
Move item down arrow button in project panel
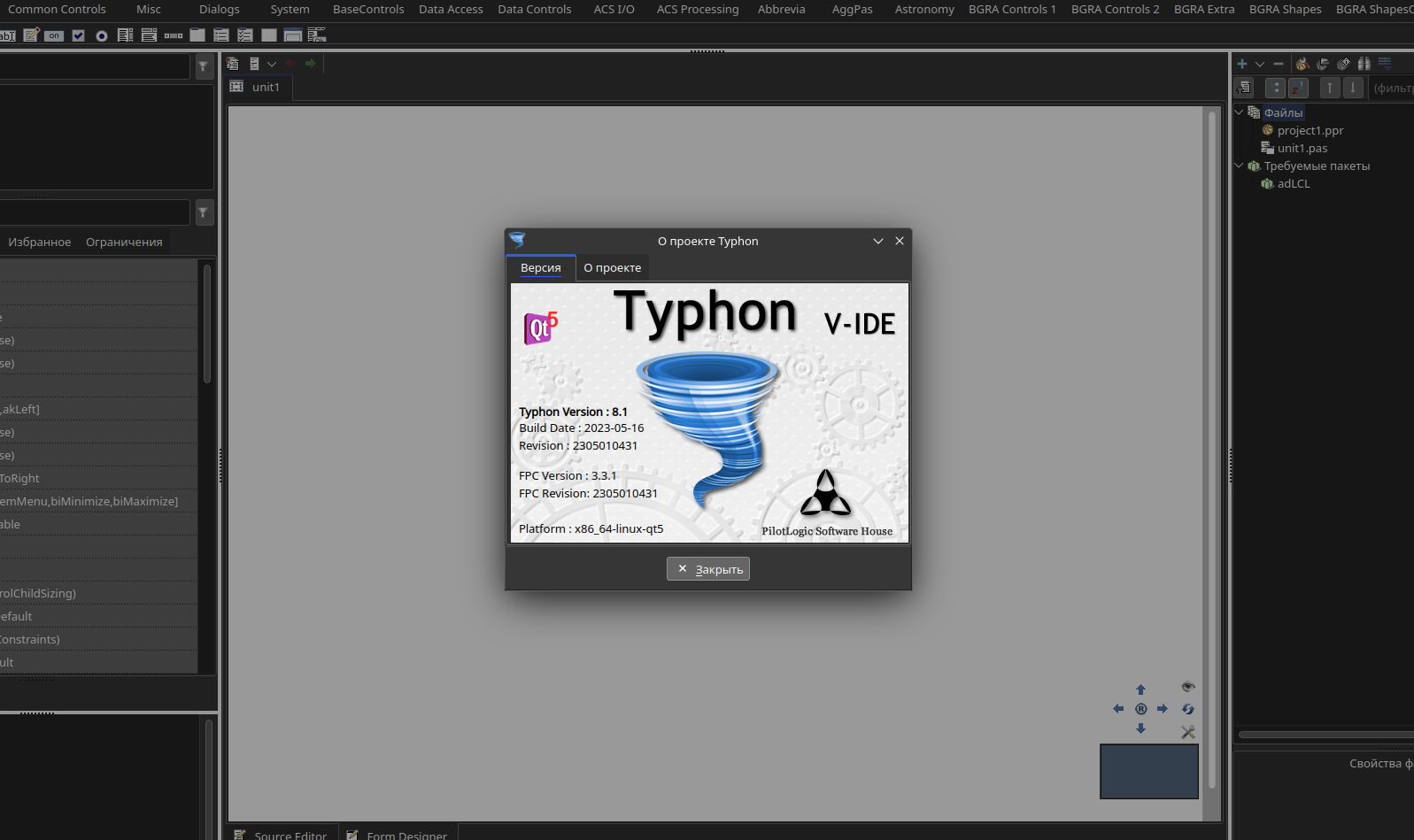pos(1353,88)
